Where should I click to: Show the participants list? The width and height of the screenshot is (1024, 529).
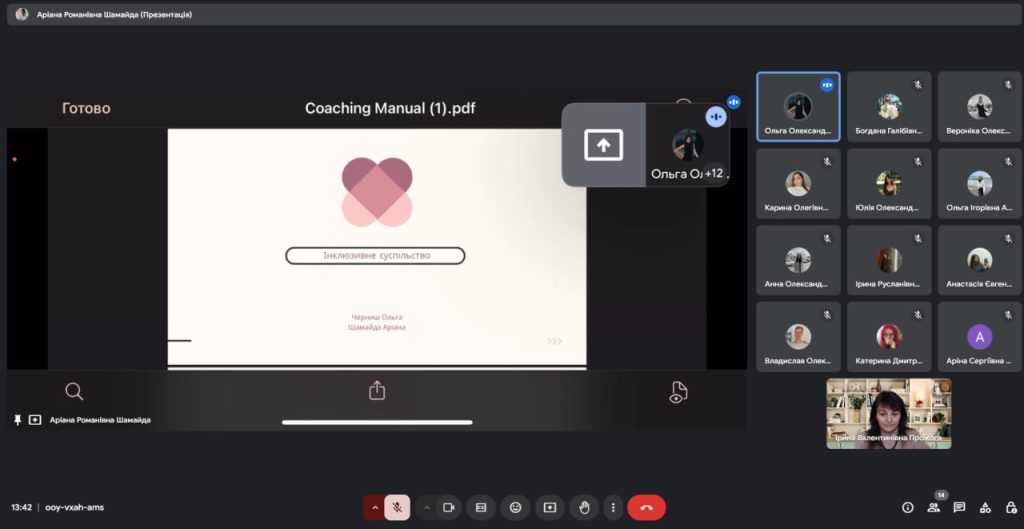pyautogui.click(x=933, y=507)
